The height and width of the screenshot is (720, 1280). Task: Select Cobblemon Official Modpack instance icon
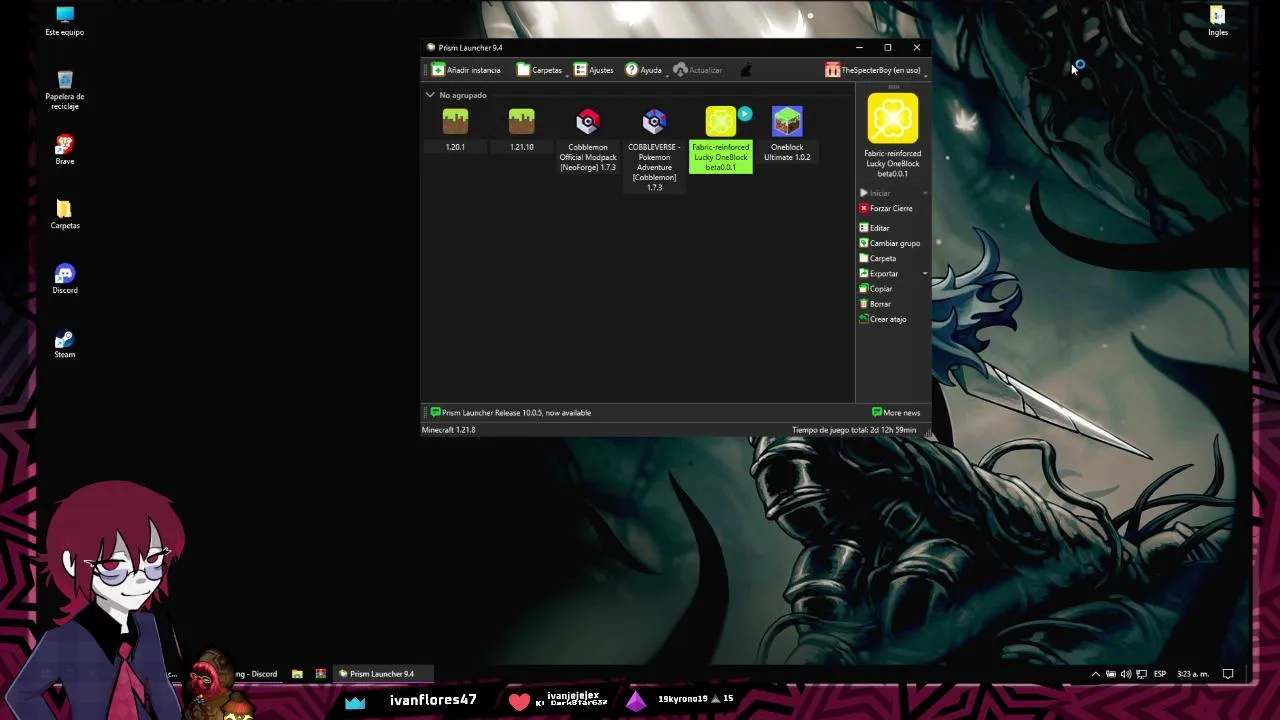tap(588, 122)
